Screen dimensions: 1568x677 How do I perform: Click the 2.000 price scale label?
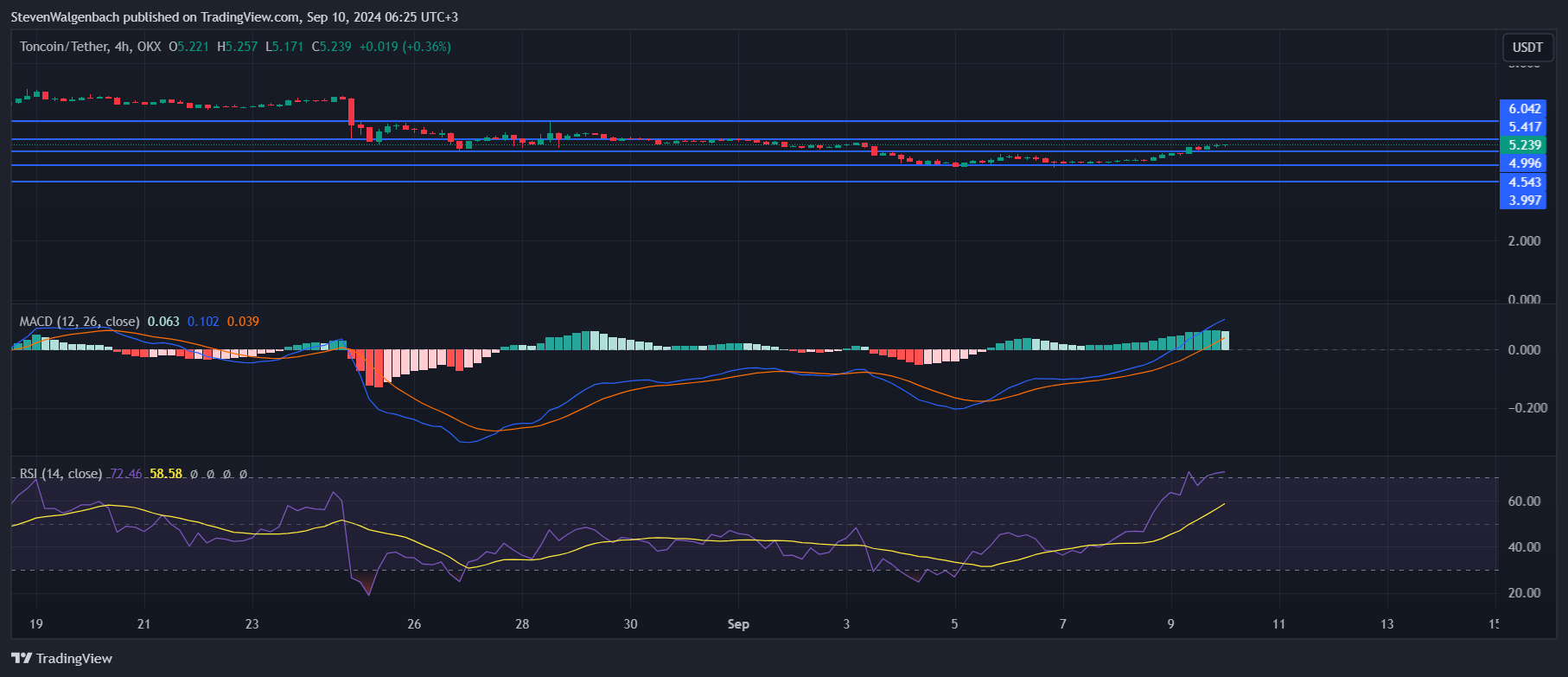1524,241
